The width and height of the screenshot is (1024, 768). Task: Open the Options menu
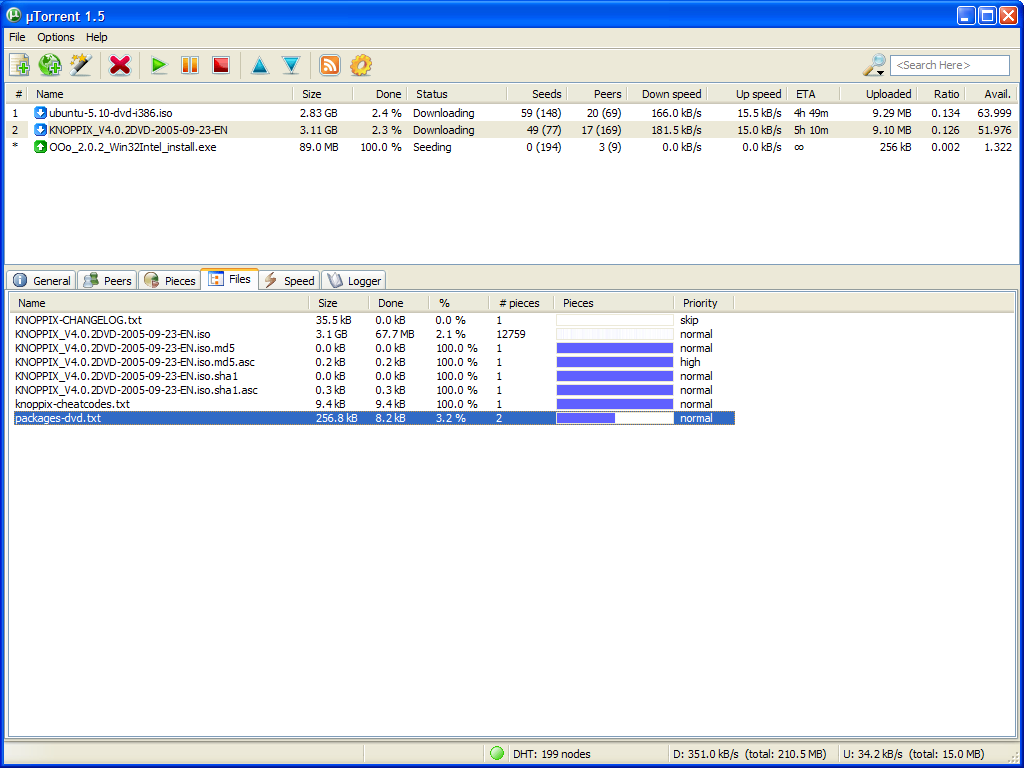[x=55, y=37]
